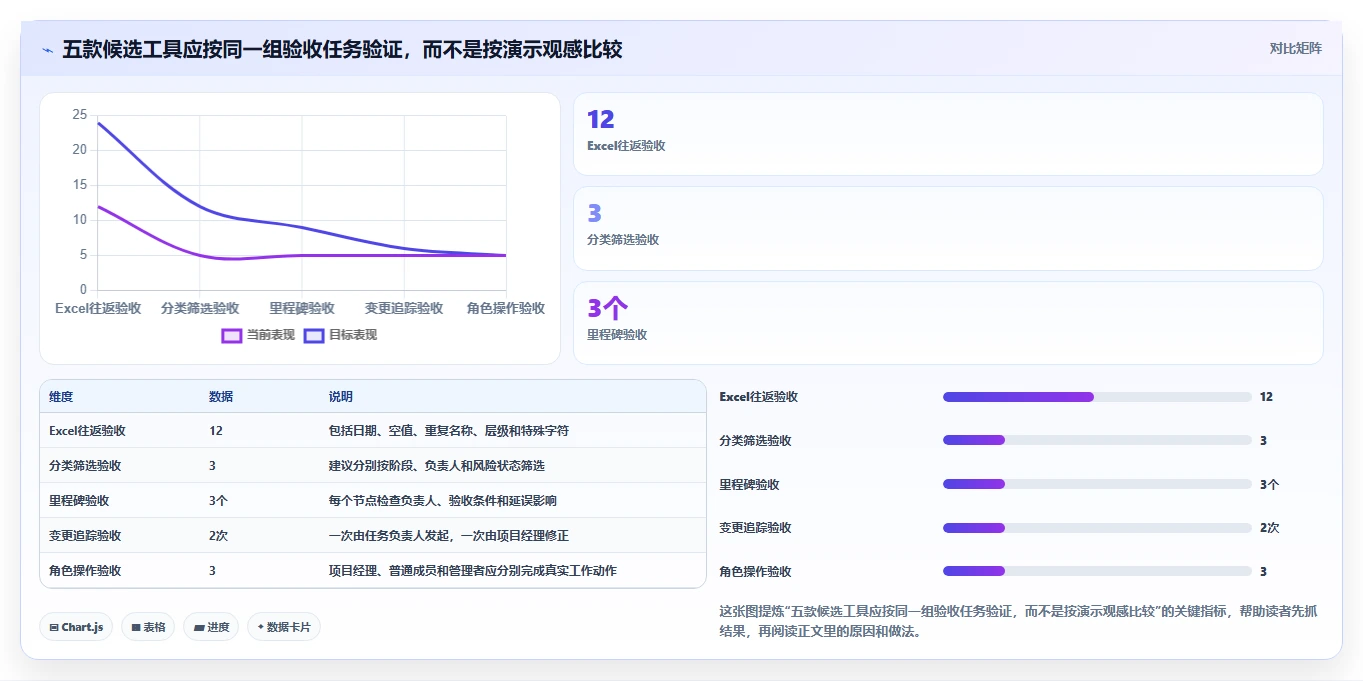Click the 角色操作验收 table row cell
This screenshot has width=1363, height=681.
(x=85, y=571)
